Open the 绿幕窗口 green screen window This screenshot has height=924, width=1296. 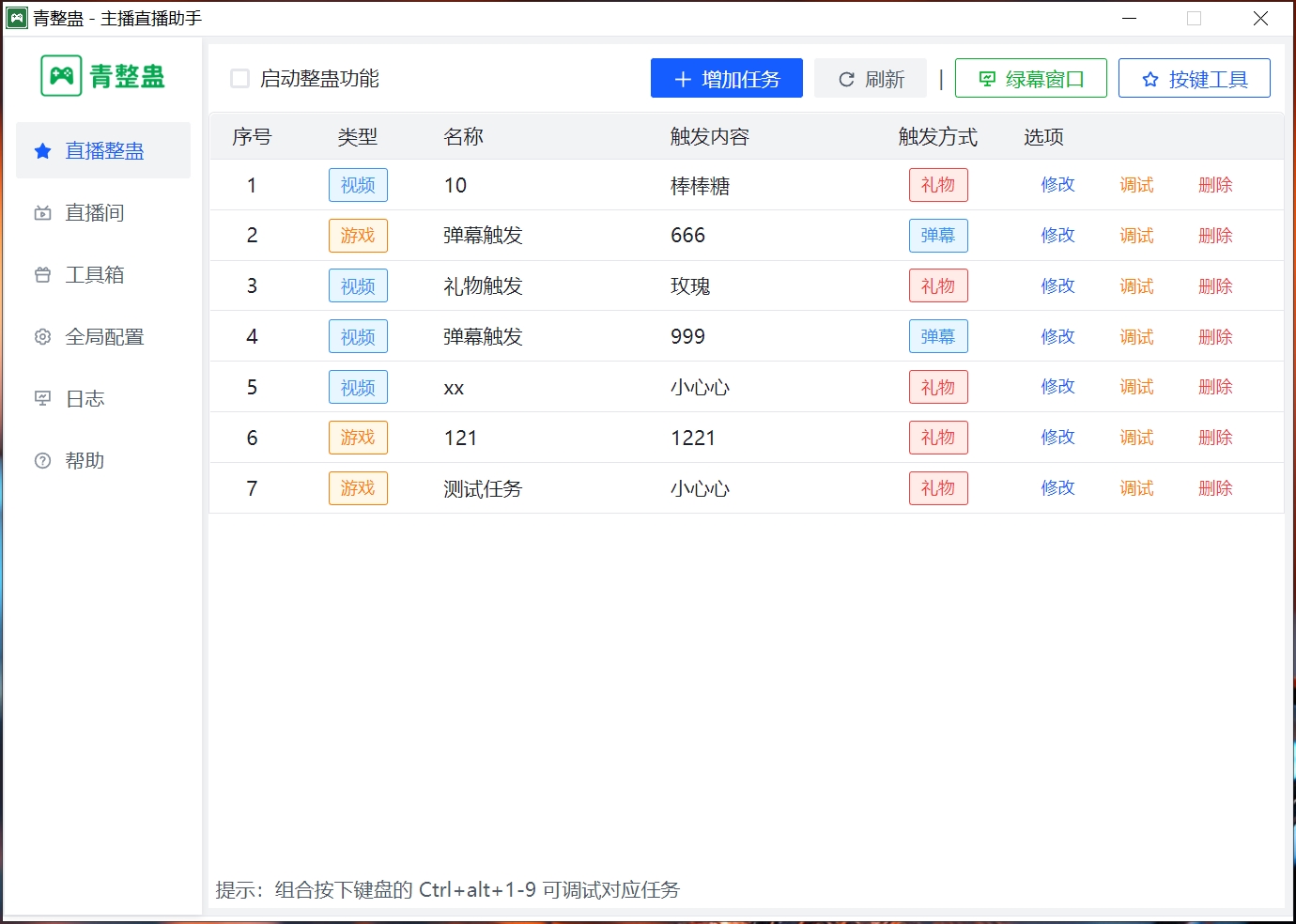pos(1030,78)
